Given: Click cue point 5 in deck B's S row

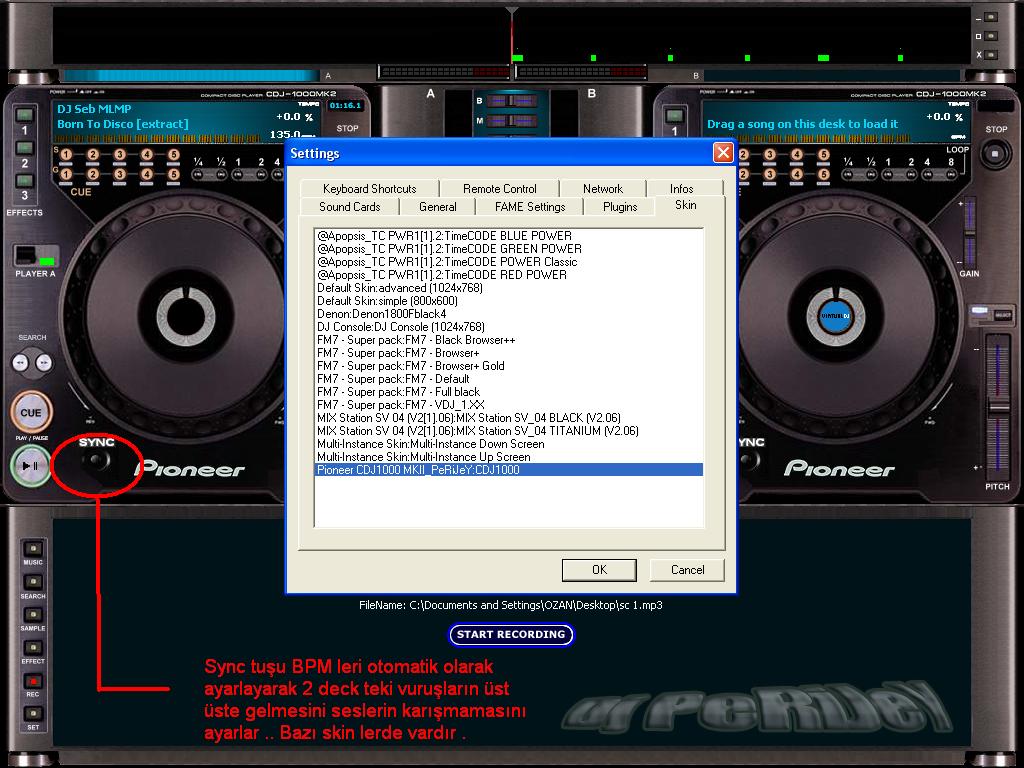Looking at the screenshot, I should [824, 155].
